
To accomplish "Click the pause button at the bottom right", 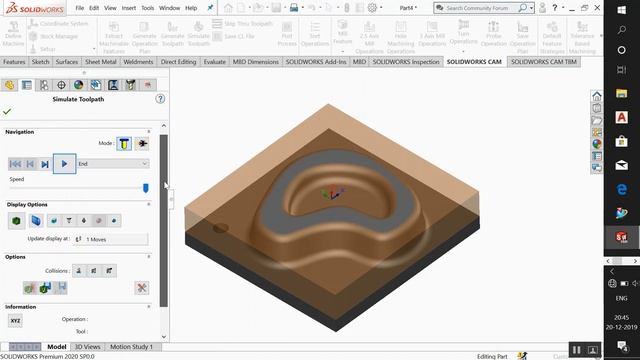I will 576,350.
